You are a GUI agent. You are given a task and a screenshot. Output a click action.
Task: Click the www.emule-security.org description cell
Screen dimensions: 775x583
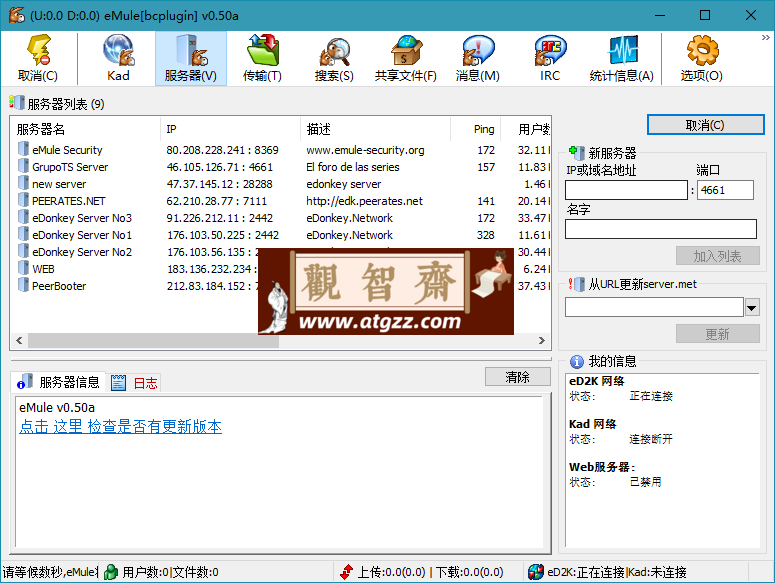click(365, 150)
